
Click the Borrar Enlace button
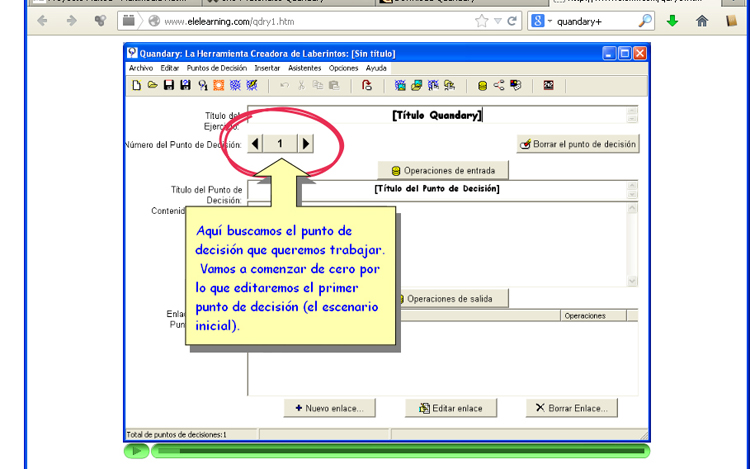572,408
